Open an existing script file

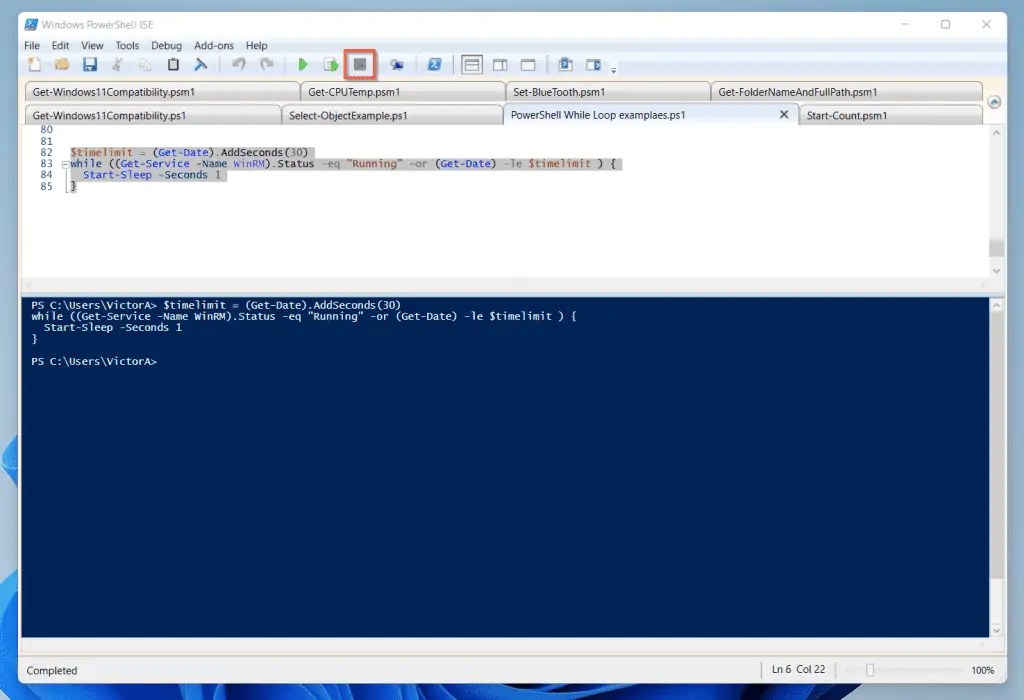click(61, 64)
